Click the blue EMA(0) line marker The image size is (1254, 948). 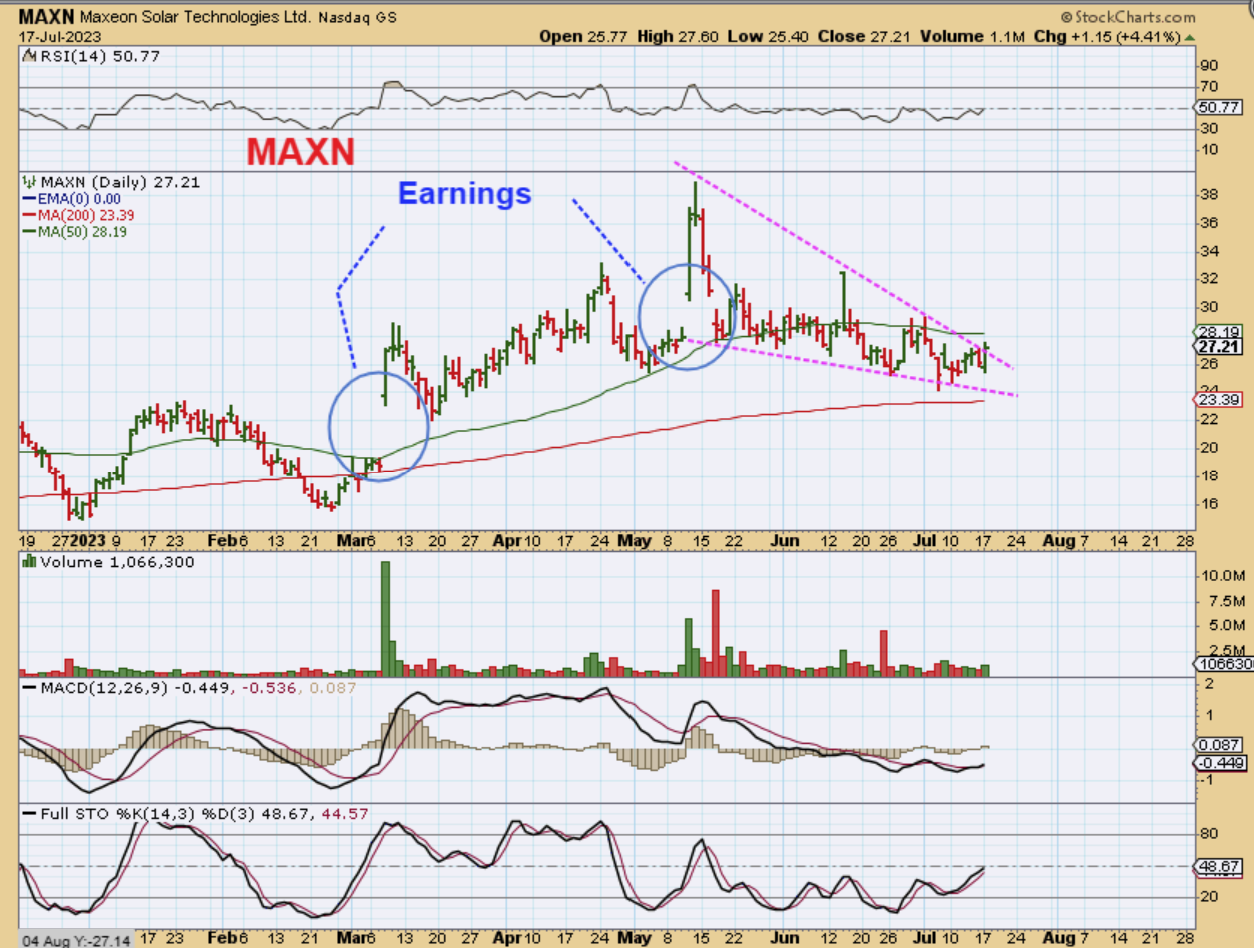click(28, 200)
